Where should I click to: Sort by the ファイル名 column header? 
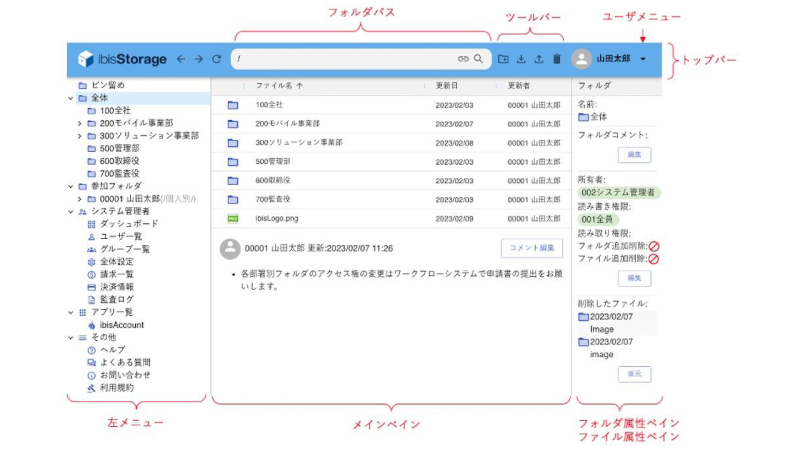(279, 86)
